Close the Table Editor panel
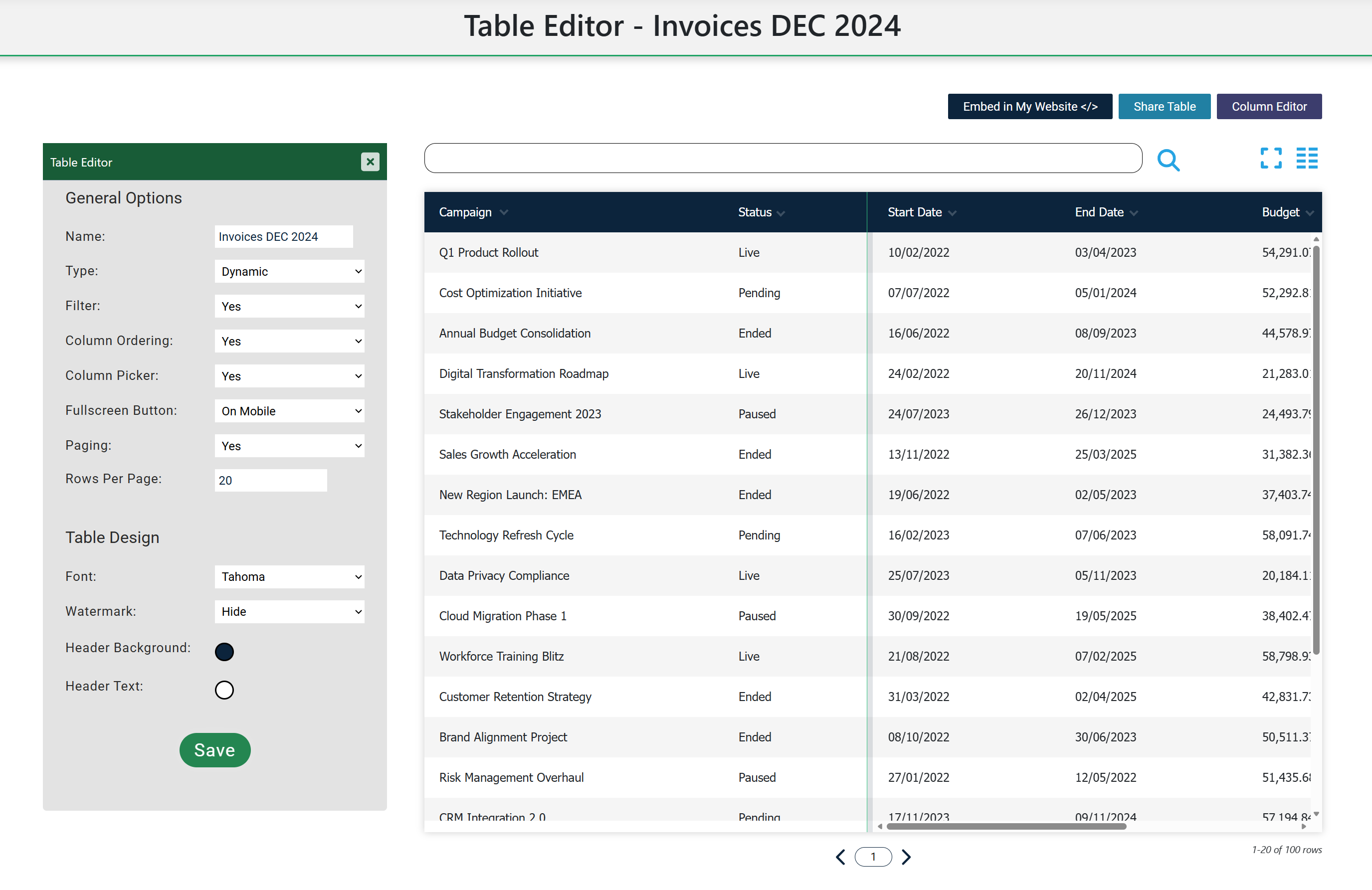Viewport: 1372px width, 890px height. click(370, 162)
